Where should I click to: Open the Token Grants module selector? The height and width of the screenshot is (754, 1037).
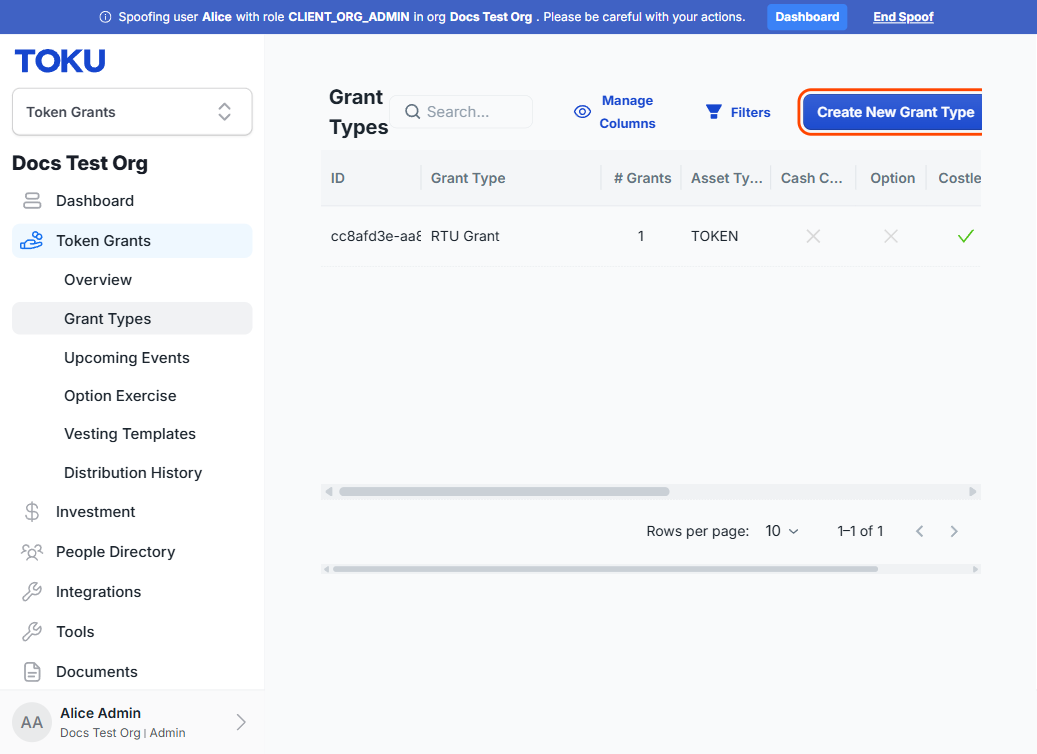tap(132, 112)
